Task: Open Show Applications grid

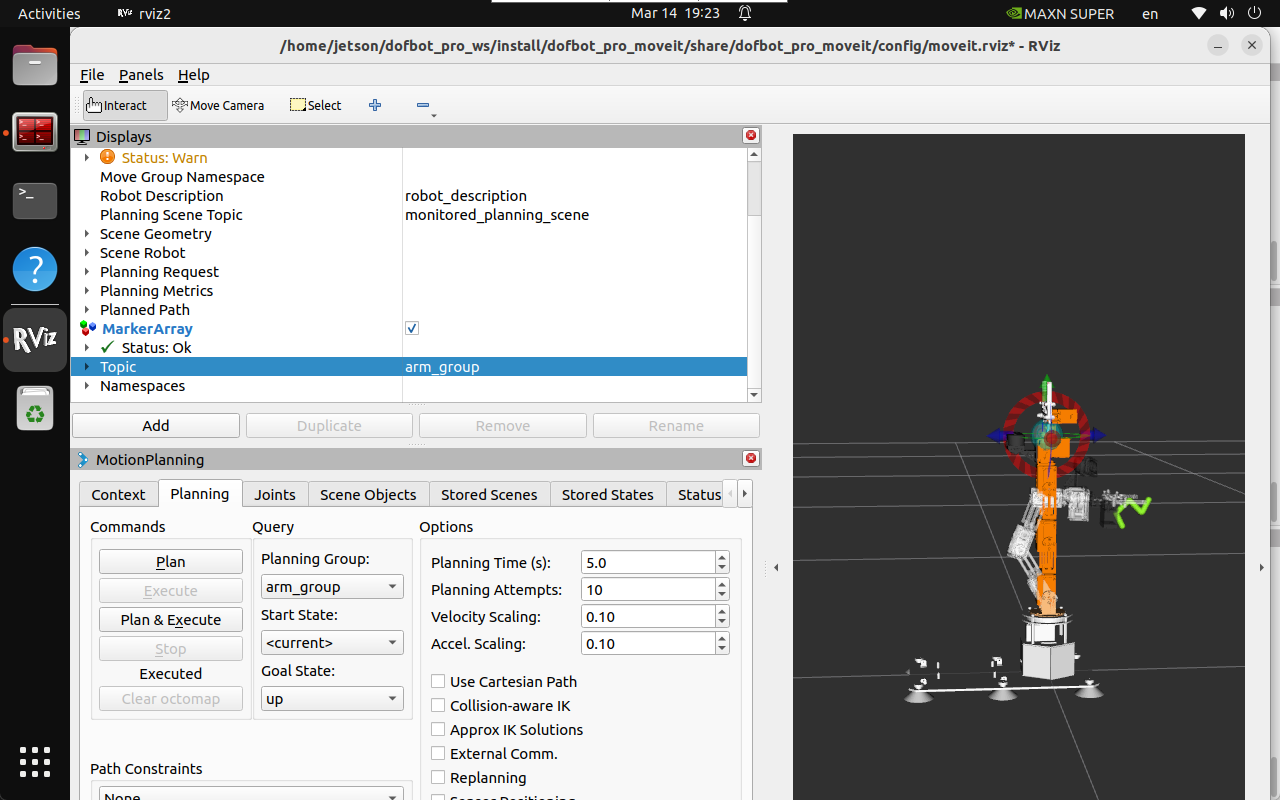Action: 35,762
